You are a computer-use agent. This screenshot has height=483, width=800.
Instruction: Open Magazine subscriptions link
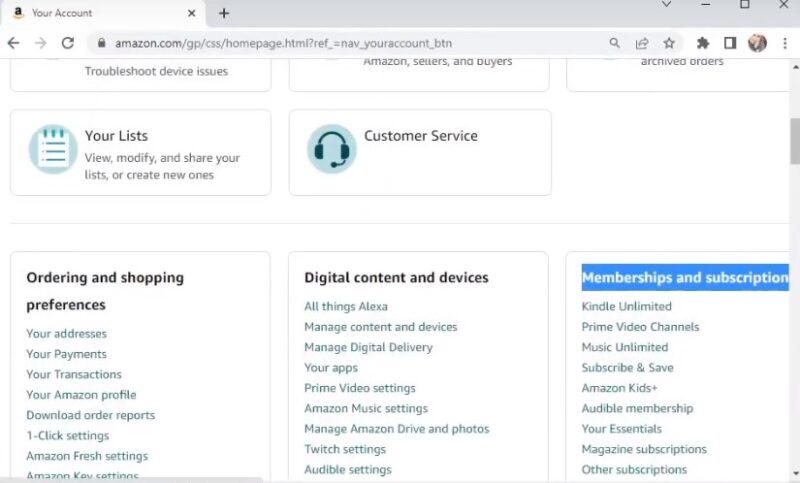click(644, 449)
